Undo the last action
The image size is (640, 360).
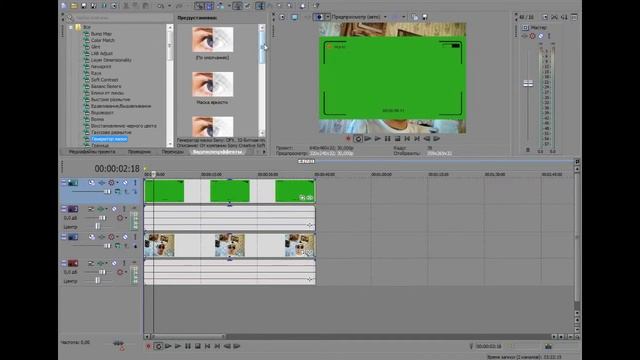[x=161, y=6]
